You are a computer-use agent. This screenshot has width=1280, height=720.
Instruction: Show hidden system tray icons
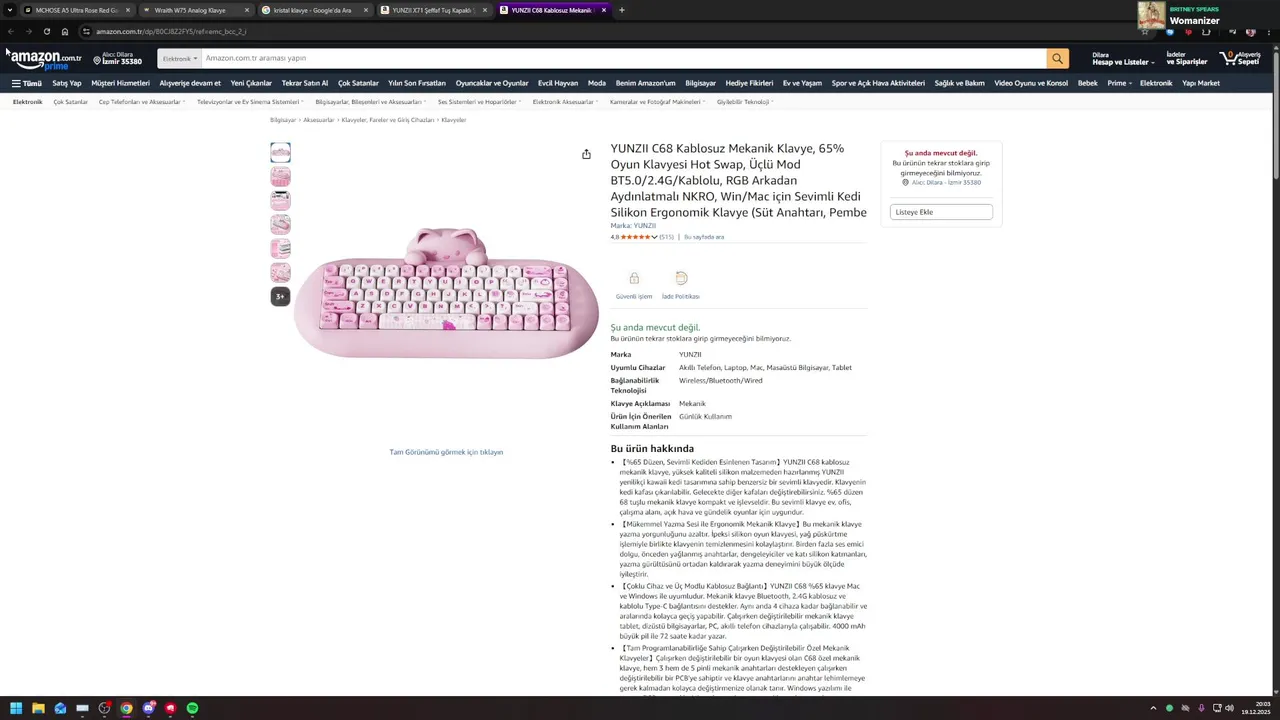[x=1153, y=708]
